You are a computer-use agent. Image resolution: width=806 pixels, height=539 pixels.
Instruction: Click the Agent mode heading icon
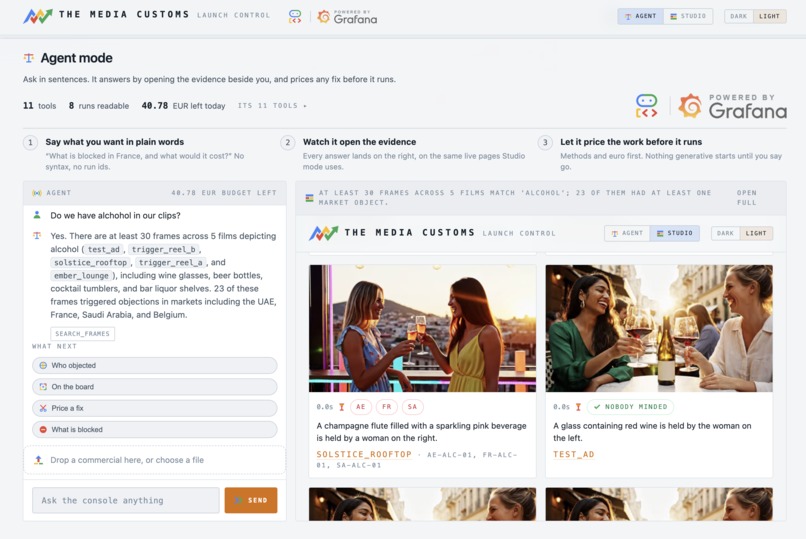click(29, 58)
